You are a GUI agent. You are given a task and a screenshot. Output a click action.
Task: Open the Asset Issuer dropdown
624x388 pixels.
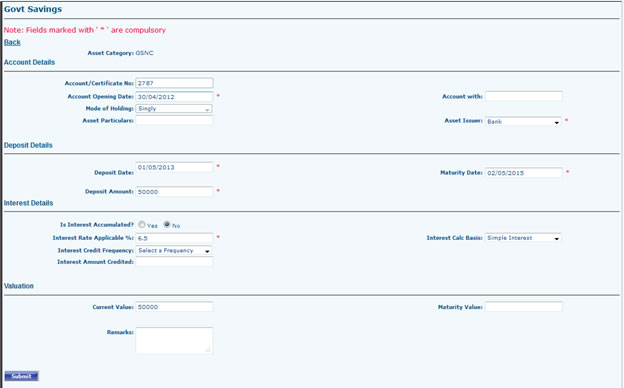point(523,121)
